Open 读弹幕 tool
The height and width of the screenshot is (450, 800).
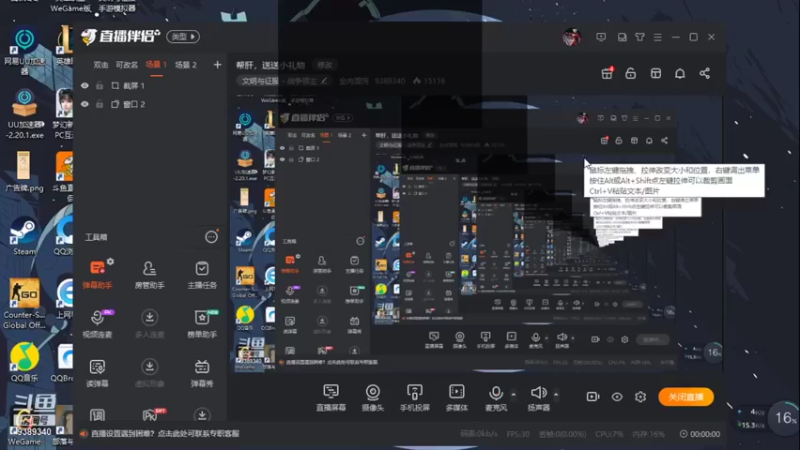click(97, 373)
